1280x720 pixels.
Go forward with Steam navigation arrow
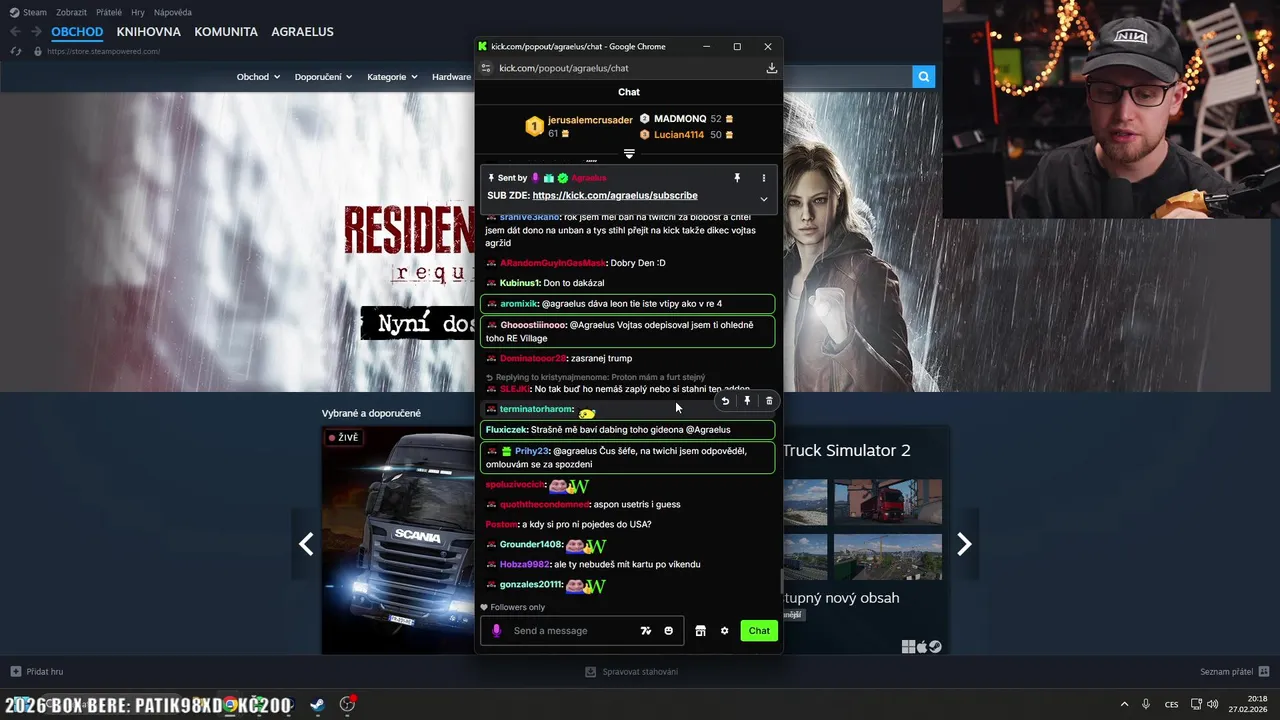tap(35, 32)
